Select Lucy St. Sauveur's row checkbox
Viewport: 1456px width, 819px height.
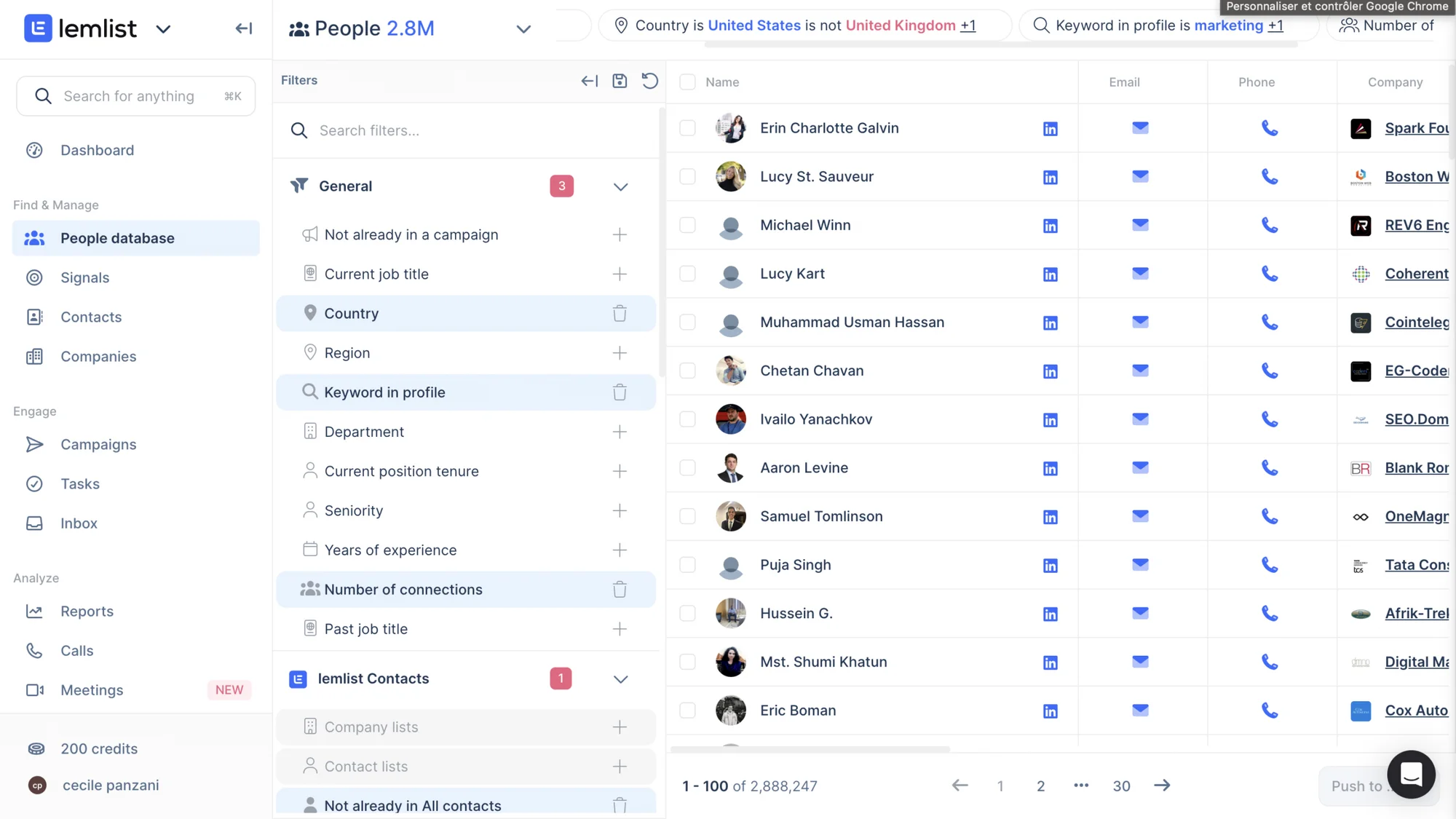[x=687, y=177]
